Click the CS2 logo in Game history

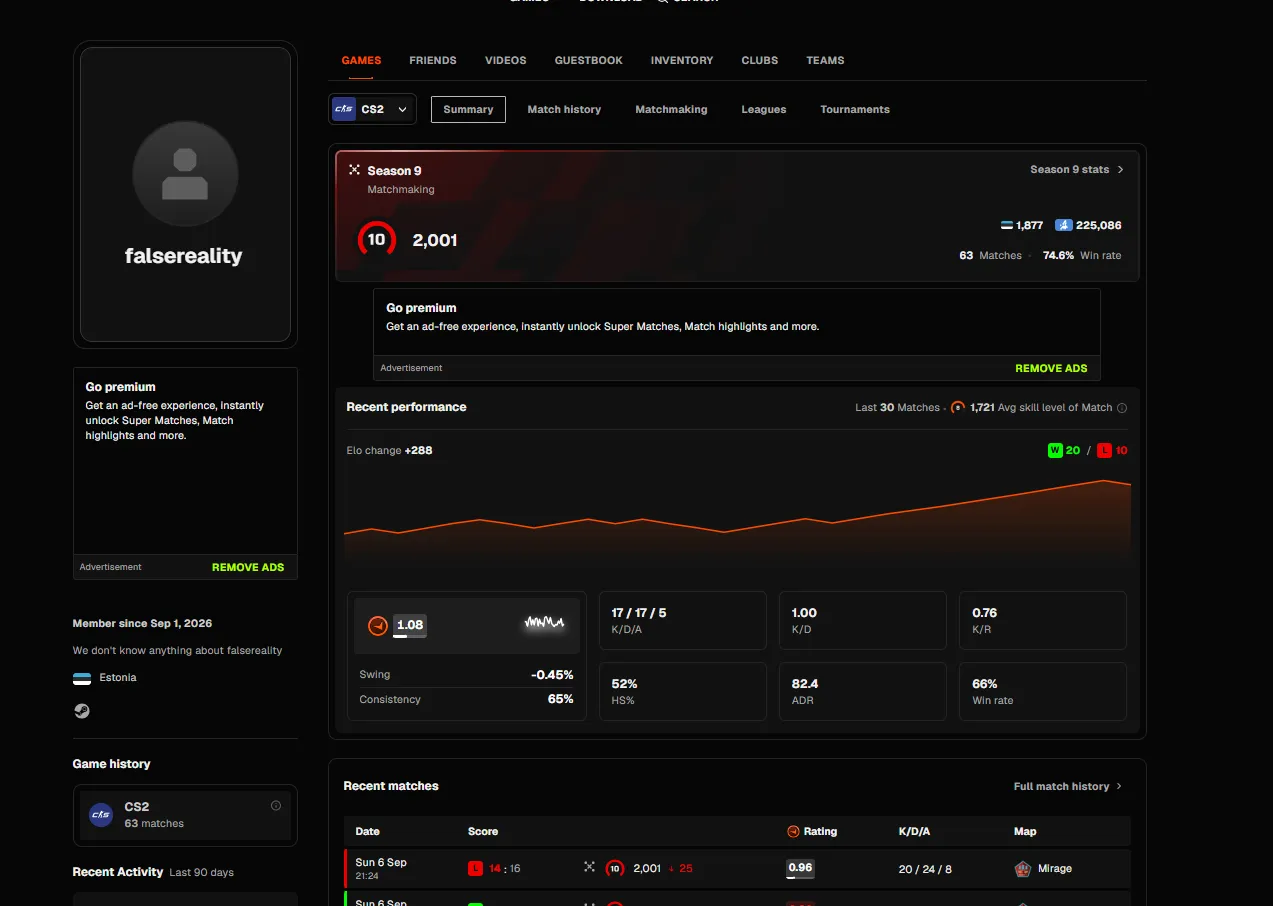pos(101,815)
